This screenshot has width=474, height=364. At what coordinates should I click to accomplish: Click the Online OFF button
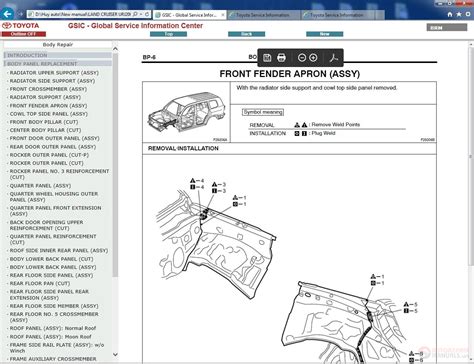tap(23, 34)
